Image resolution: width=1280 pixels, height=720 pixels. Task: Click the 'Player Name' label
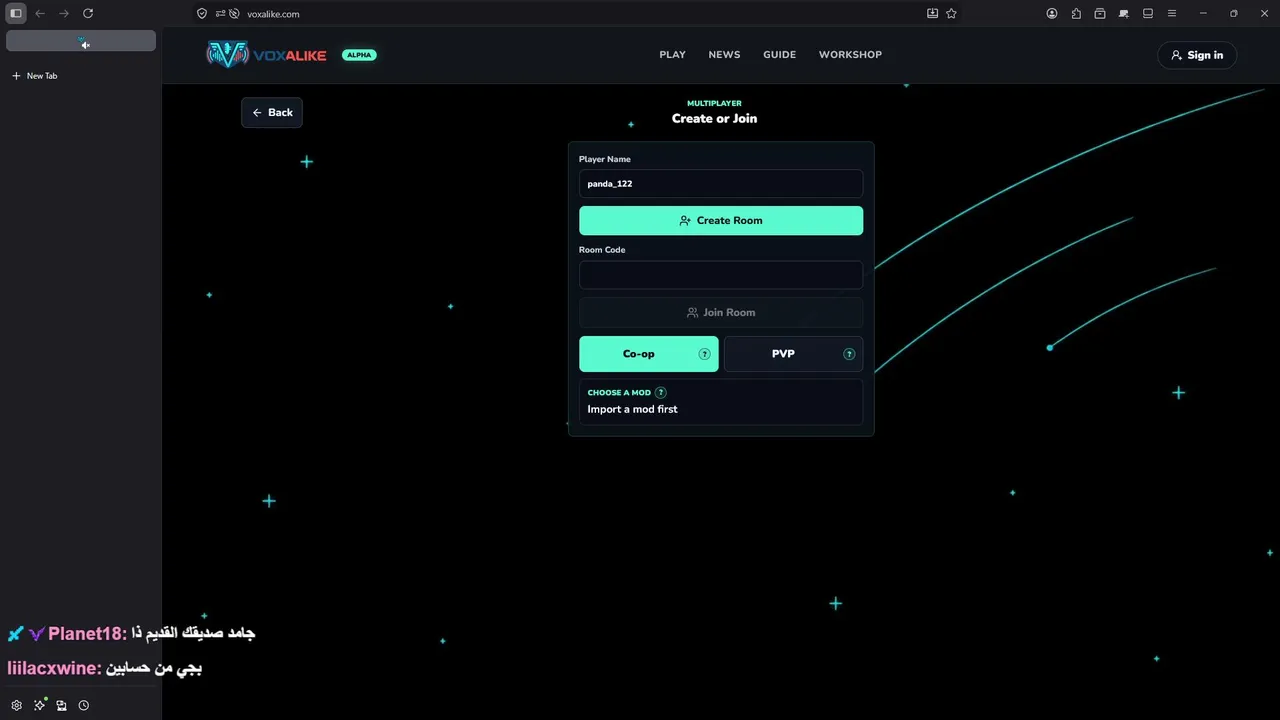[605, 159]
